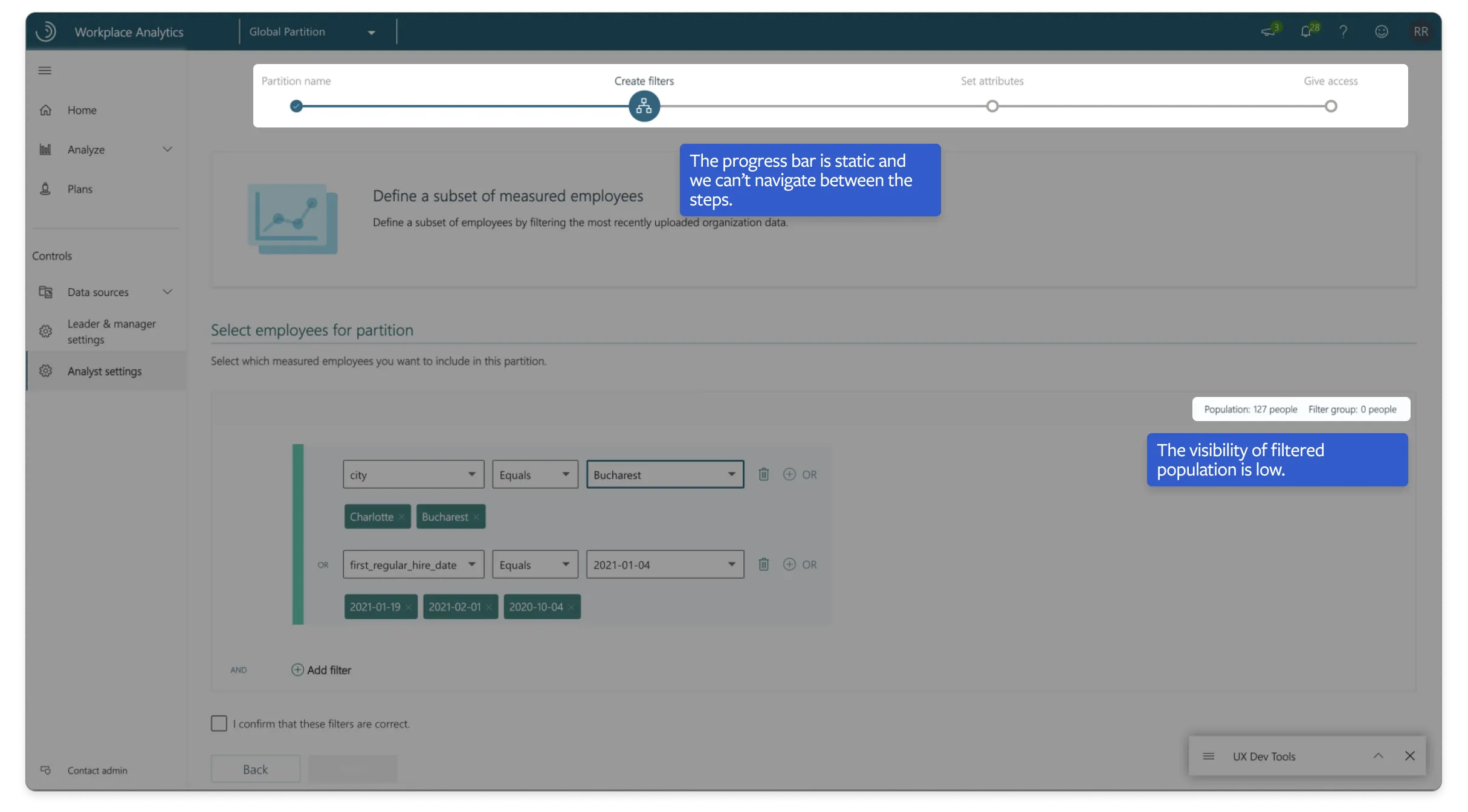1468x812 pixels.
Task: Open Analyst settings in sidebar
Action: point(105,371)
